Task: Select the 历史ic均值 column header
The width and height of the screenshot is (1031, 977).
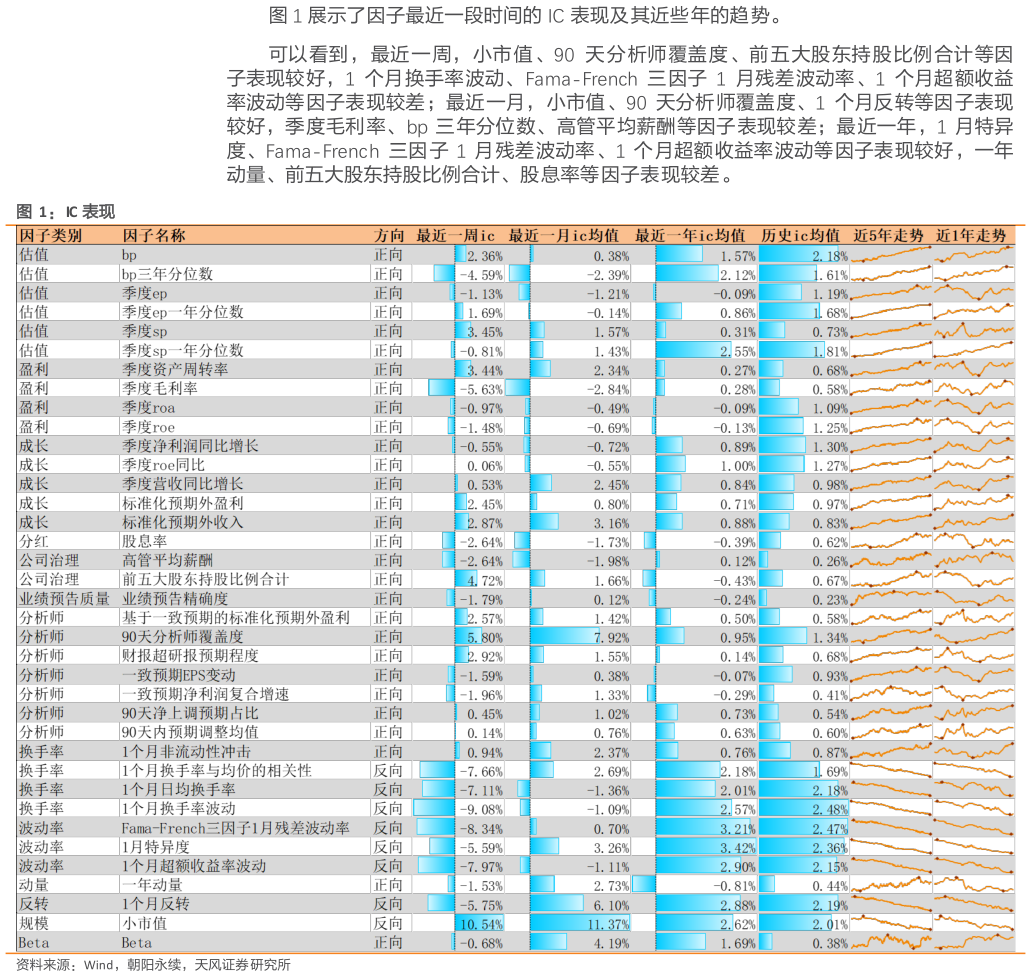Action: (x=799, y=236)
